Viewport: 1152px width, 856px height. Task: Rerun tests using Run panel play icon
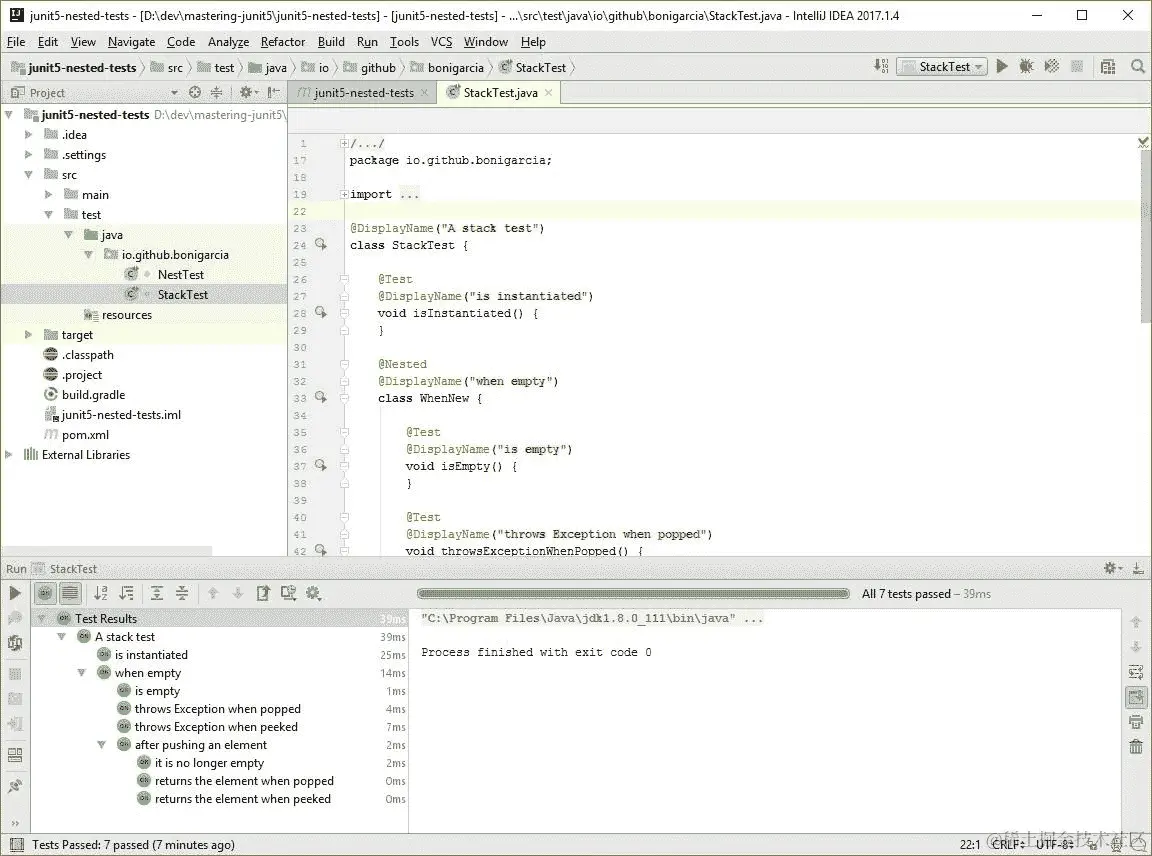pyautogui.click(x=15, y=593)
